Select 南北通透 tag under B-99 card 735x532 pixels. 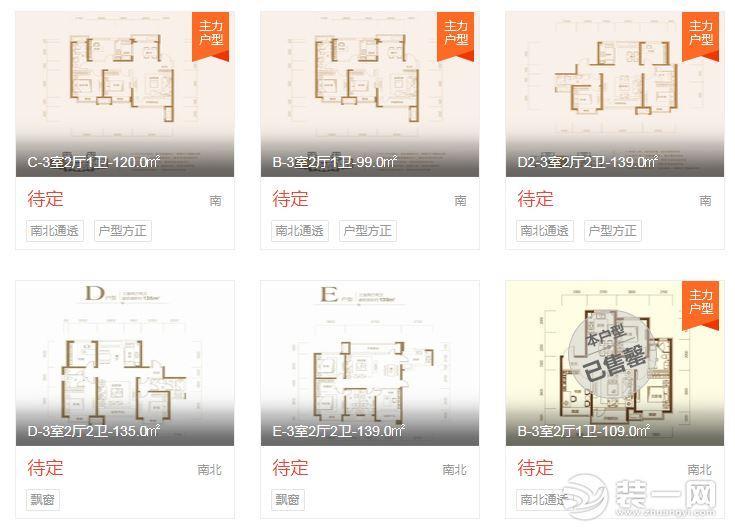(300, 231)
